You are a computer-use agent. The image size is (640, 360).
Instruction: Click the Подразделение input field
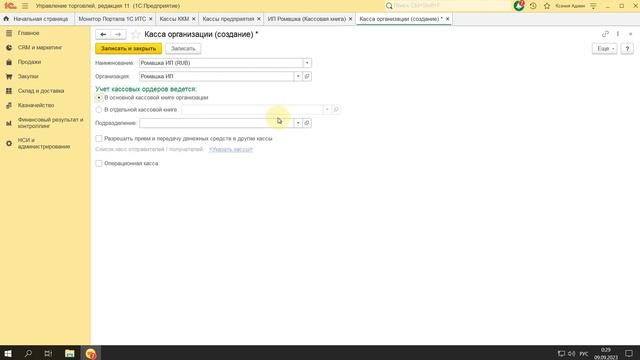pos(216,123)
